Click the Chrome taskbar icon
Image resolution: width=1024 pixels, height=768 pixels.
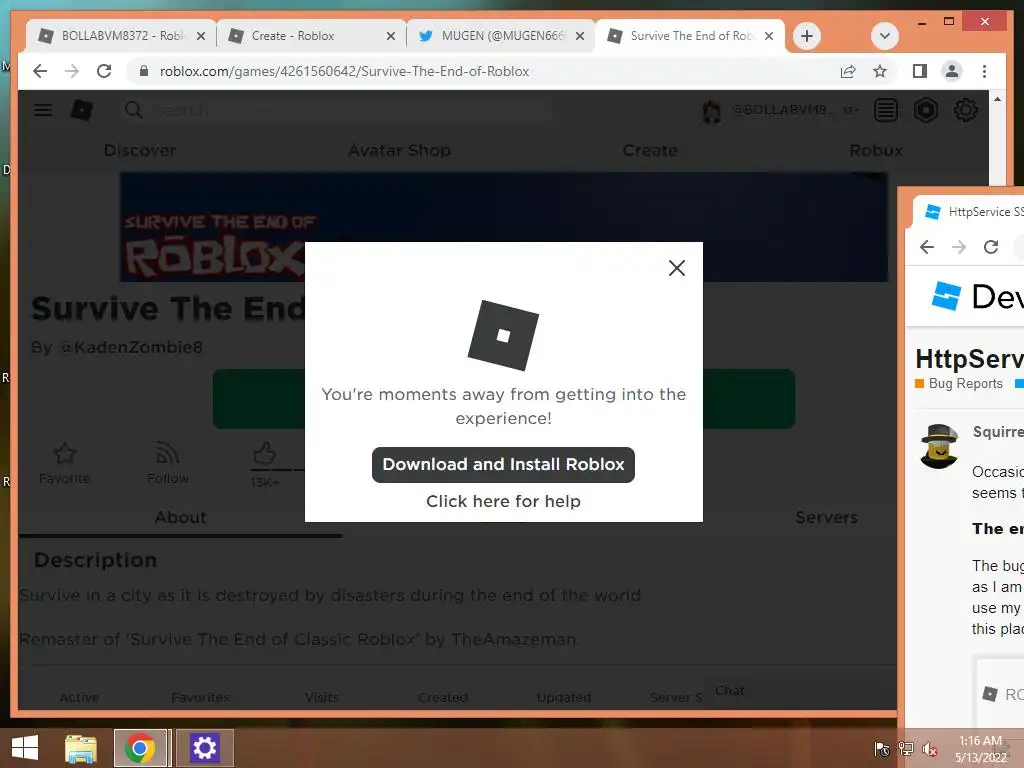click(140, 748)
